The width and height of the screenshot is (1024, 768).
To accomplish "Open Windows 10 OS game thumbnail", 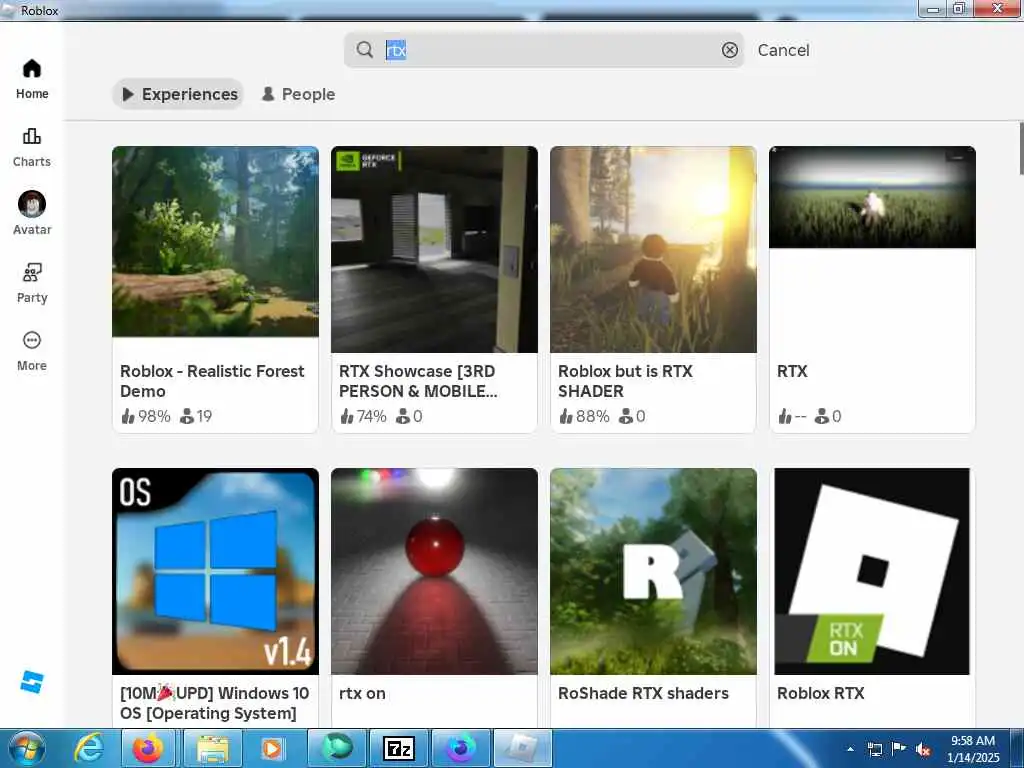I will 216,571.
